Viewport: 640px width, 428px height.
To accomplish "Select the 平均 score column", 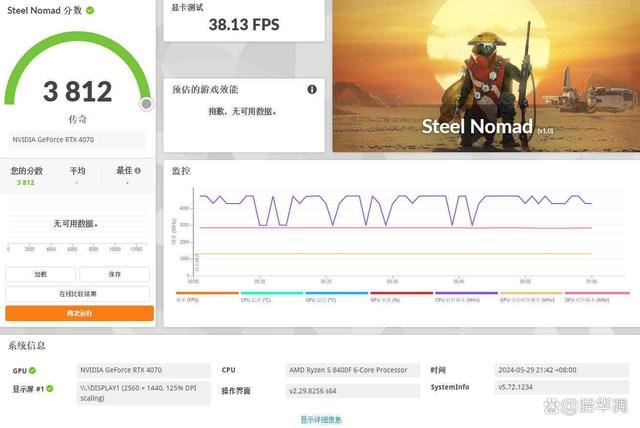I will [x=77, y=176].
